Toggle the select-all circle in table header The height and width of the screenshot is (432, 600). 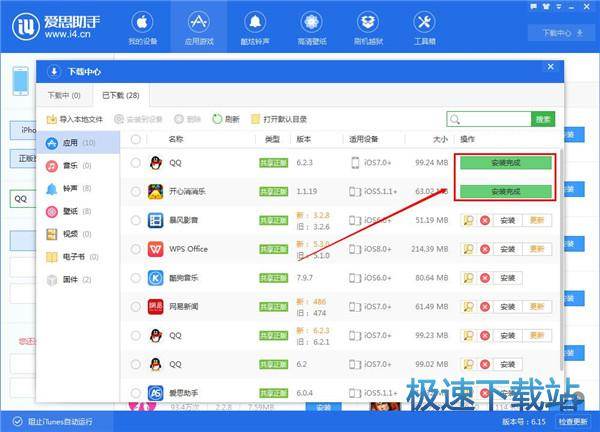[135, 139]
